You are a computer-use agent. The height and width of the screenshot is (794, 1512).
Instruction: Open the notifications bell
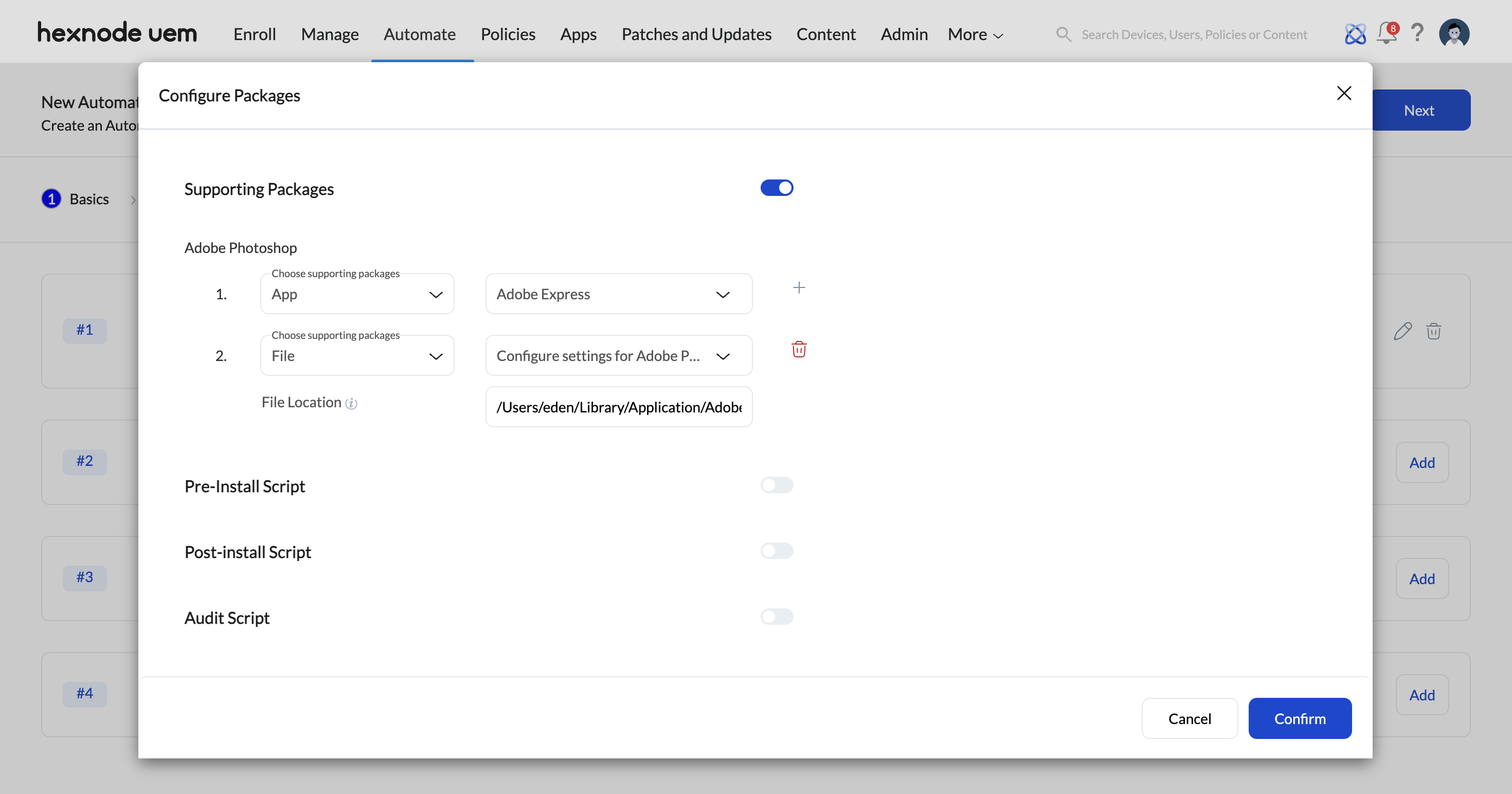click(x=1388, y=33)
